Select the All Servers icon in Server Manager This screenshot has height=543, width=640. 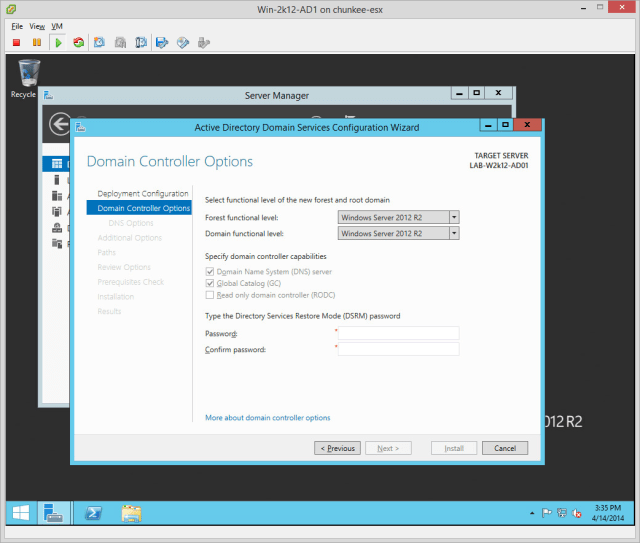click(x=57, y=196)
